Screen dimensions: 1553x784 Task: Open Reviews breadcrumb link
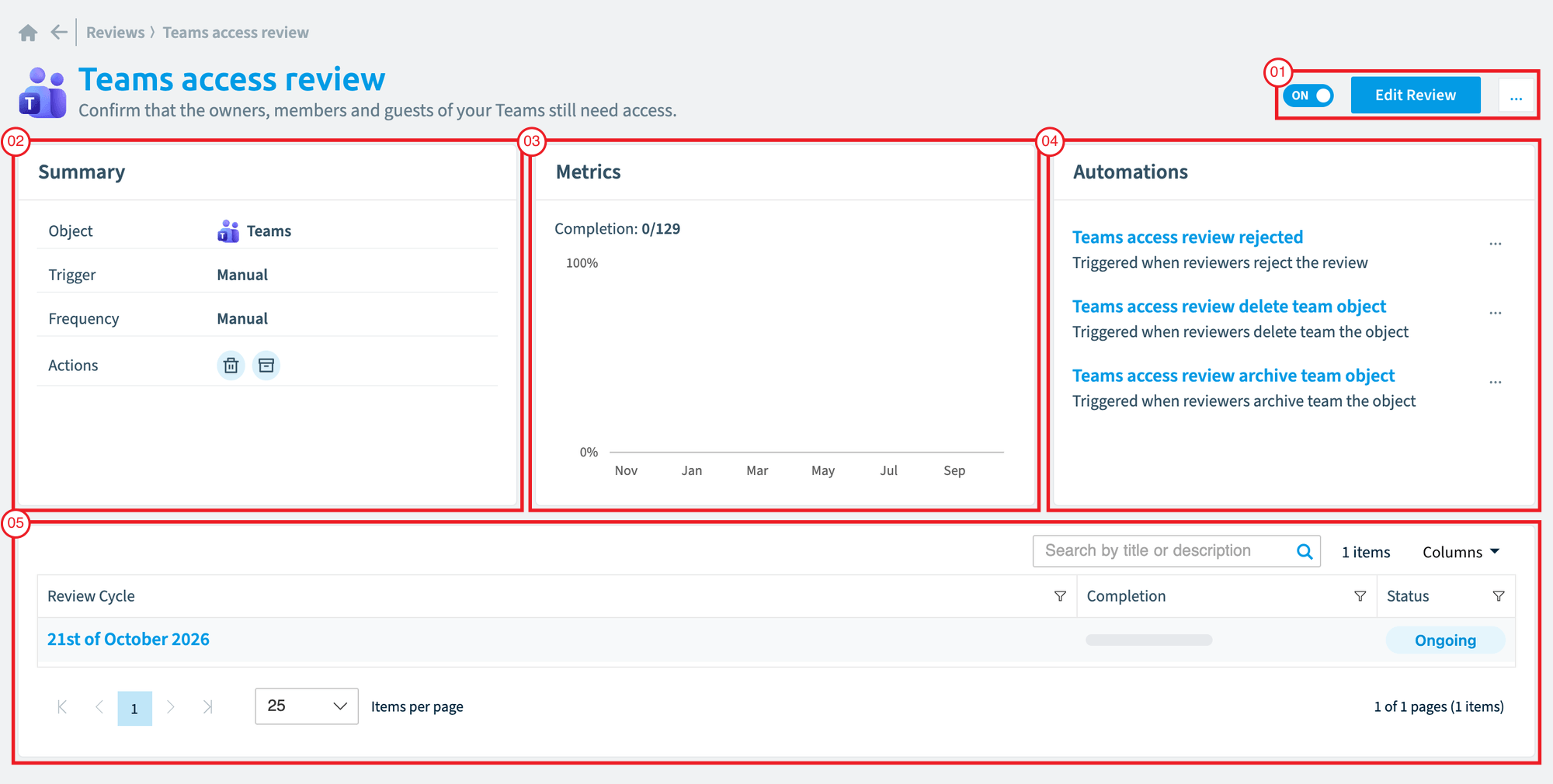(115, 33)
